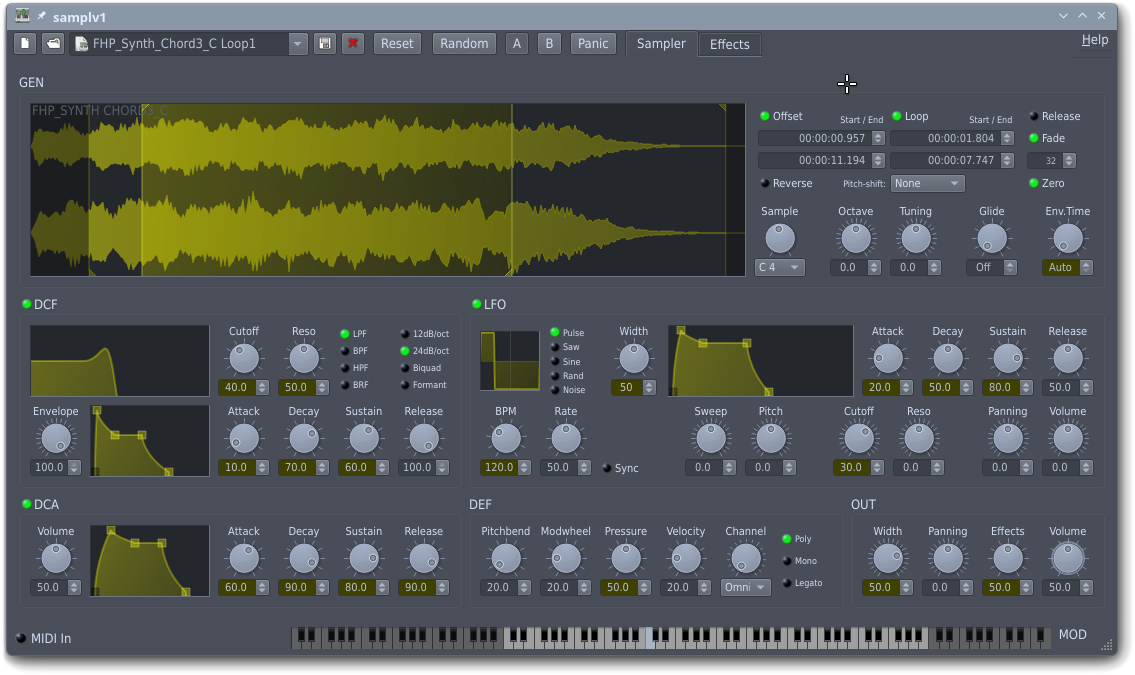Click the DEF Pitchbend knob
This screenshot has width=1135, height=675.
(506, 558)
